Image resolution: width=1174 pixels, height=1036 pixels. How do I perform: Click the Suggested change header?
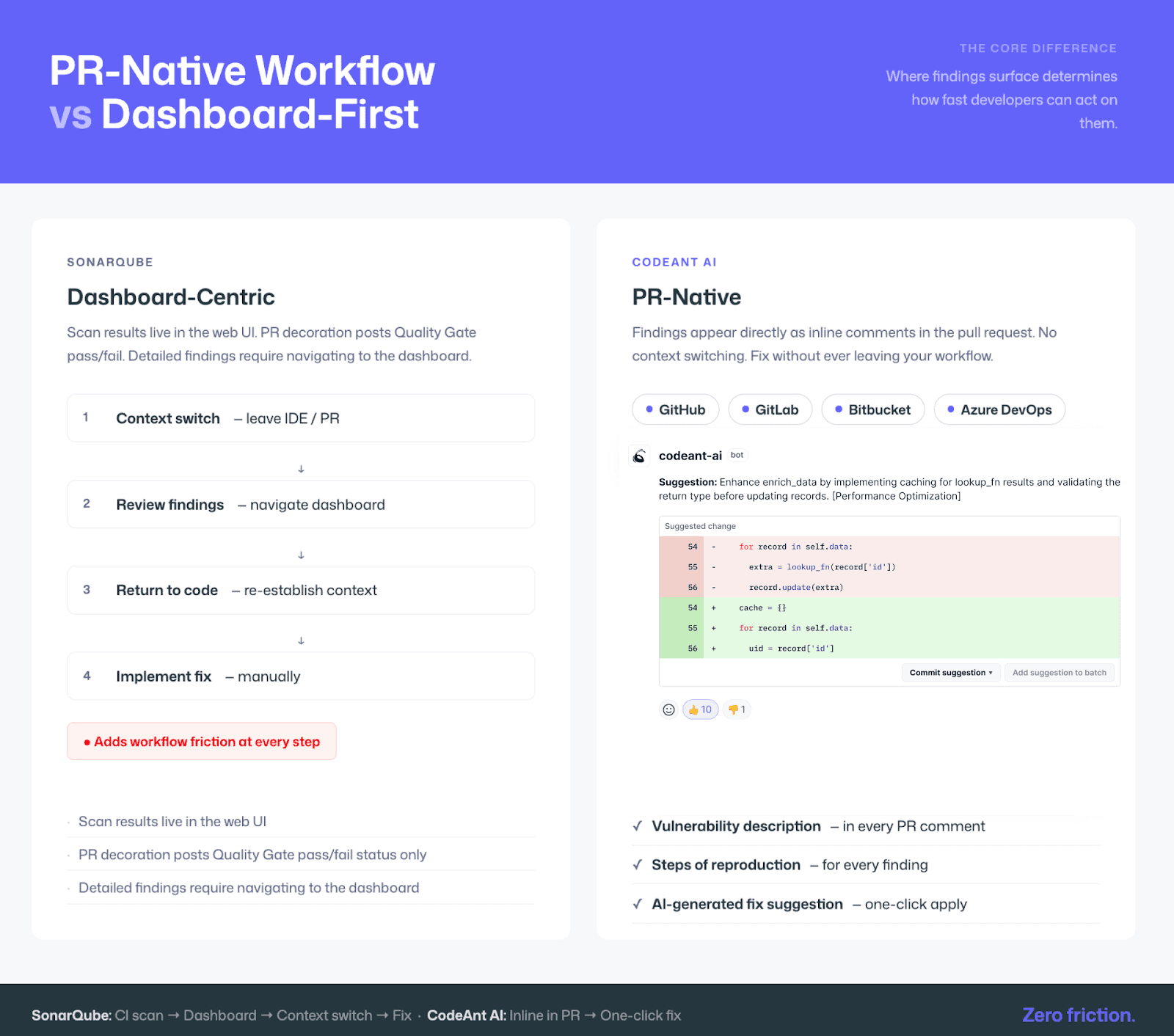point(889,526)
